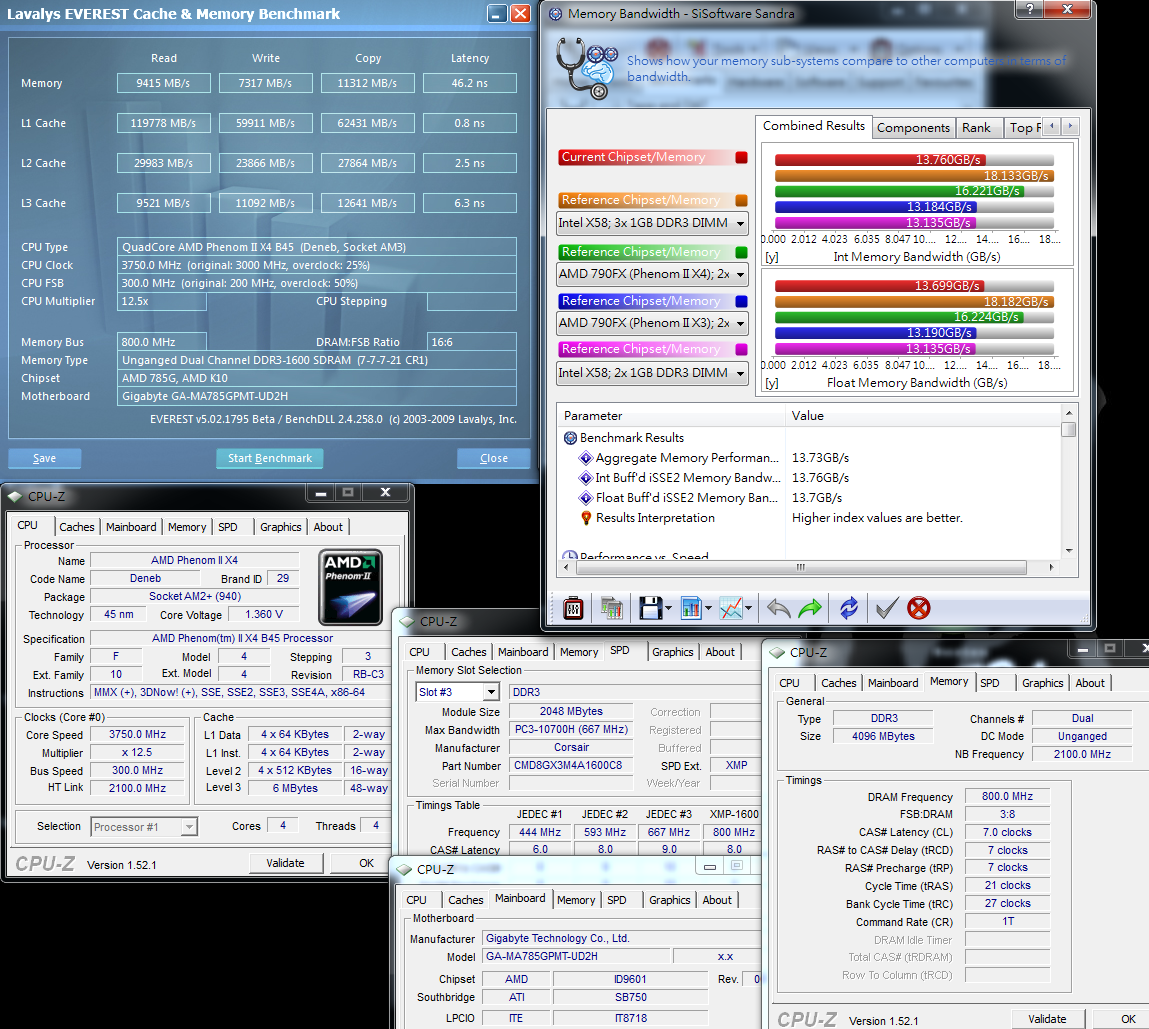The image size is (1149, 1029).
Task: Open SPD tab in the CPU-Z Memory window
Action: tap(990, 683)
